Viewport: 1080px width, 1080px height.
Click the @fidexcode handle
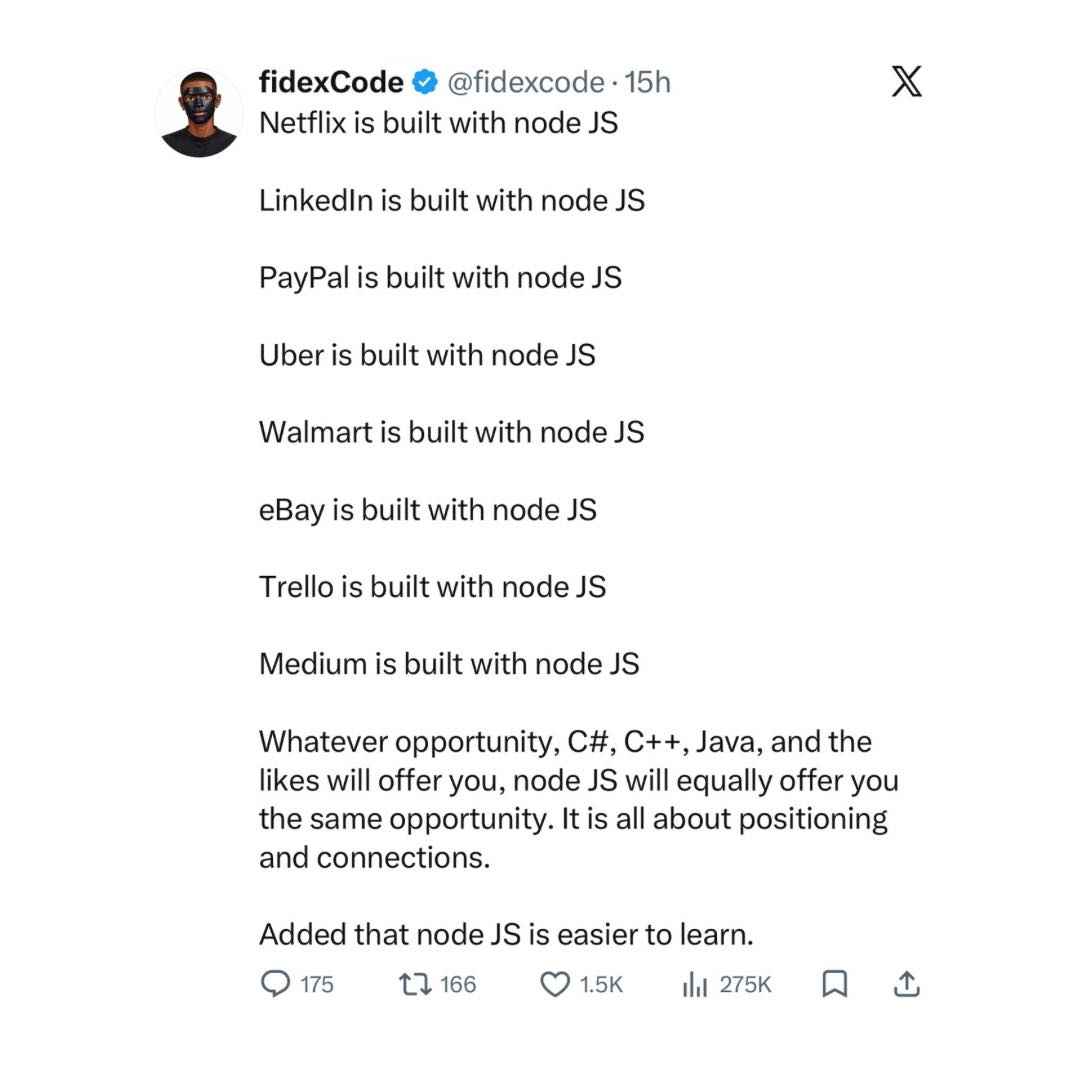[525, 82]
